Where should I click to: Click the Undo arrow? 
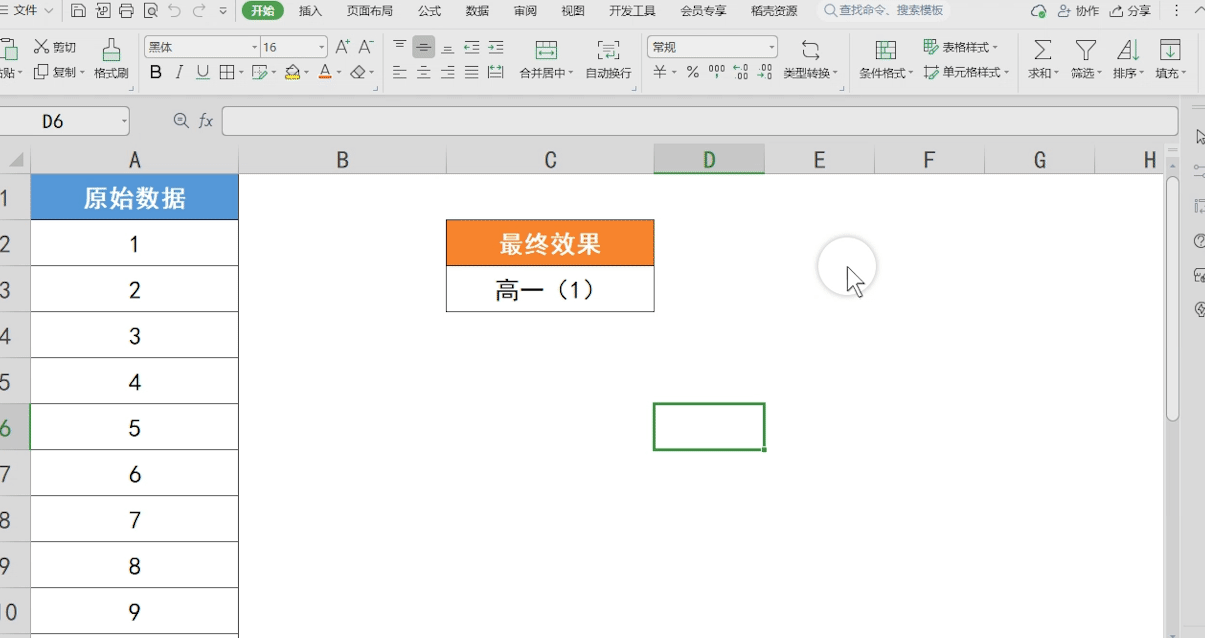coord(175,11)
